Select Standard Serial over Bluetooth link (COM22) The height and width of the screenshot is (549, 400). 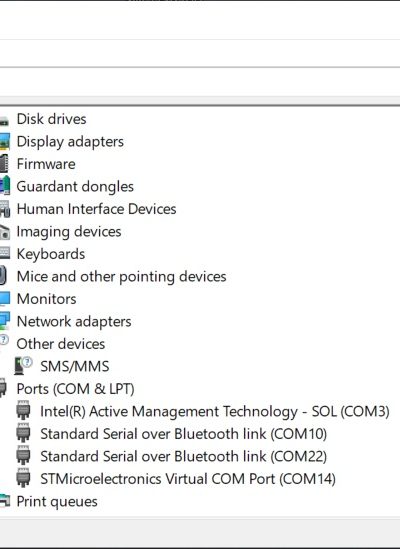pos(184,456)
